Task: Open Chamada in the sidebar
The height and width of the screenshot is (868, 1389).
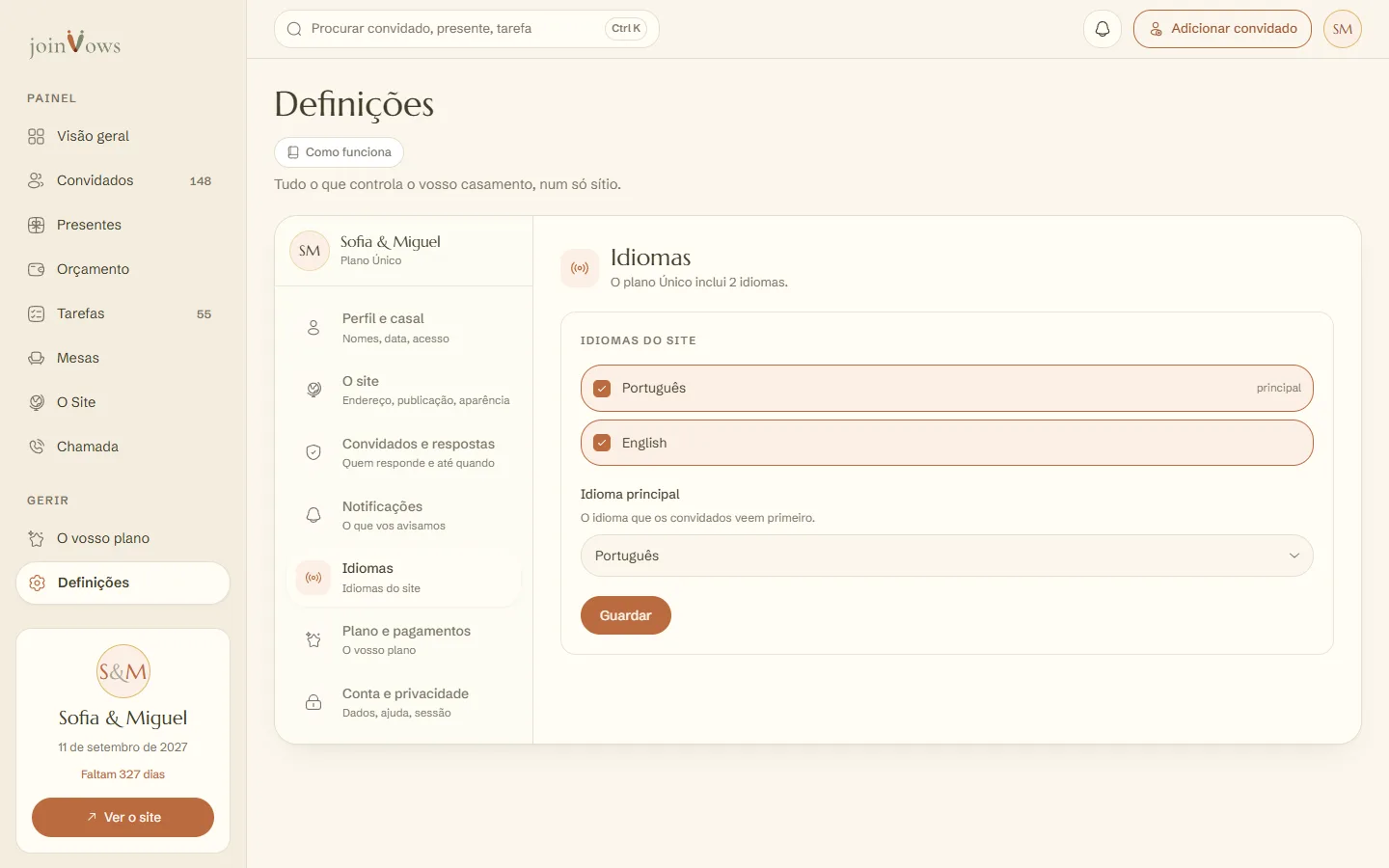Action: coord(123,448)
